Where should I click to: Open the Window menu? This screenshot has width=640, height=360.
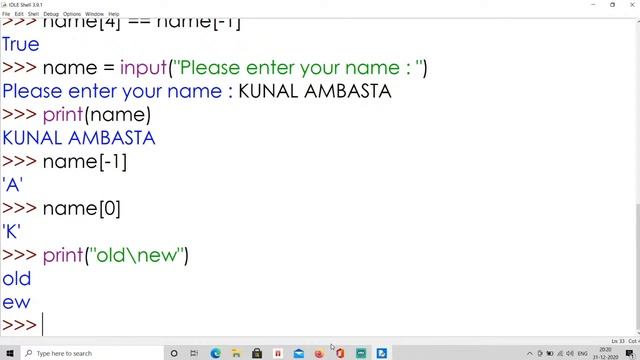[x=94, y=14]
